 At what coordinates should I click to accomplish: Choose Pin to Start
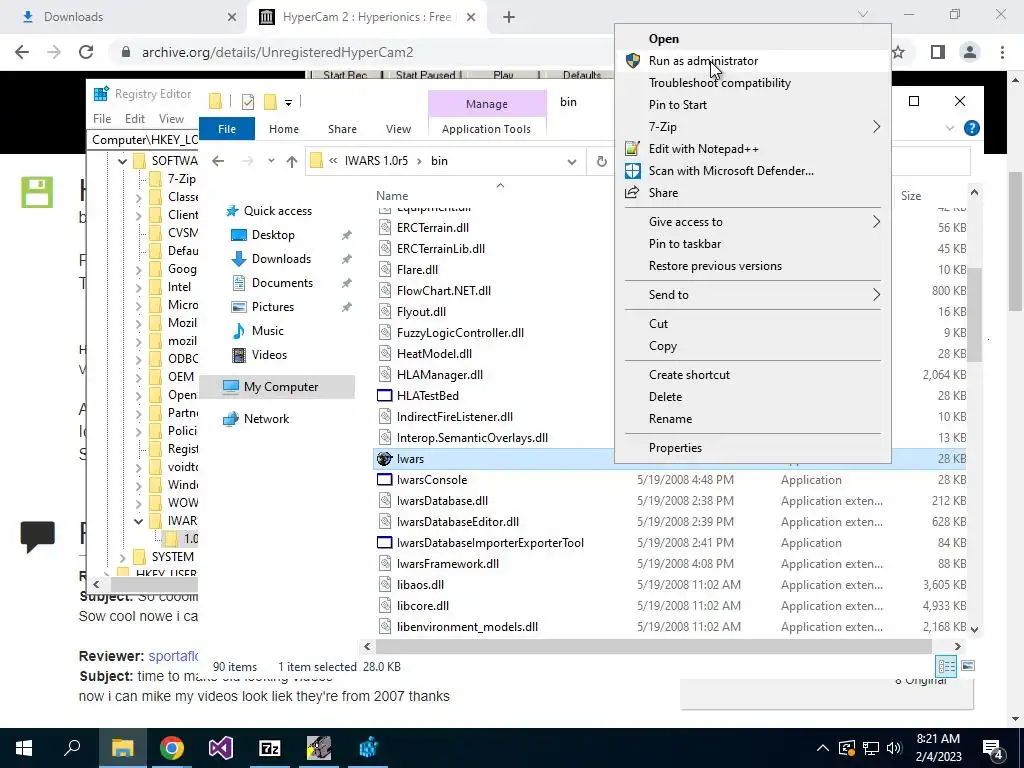pyautogui.click(x=678, y=104)
